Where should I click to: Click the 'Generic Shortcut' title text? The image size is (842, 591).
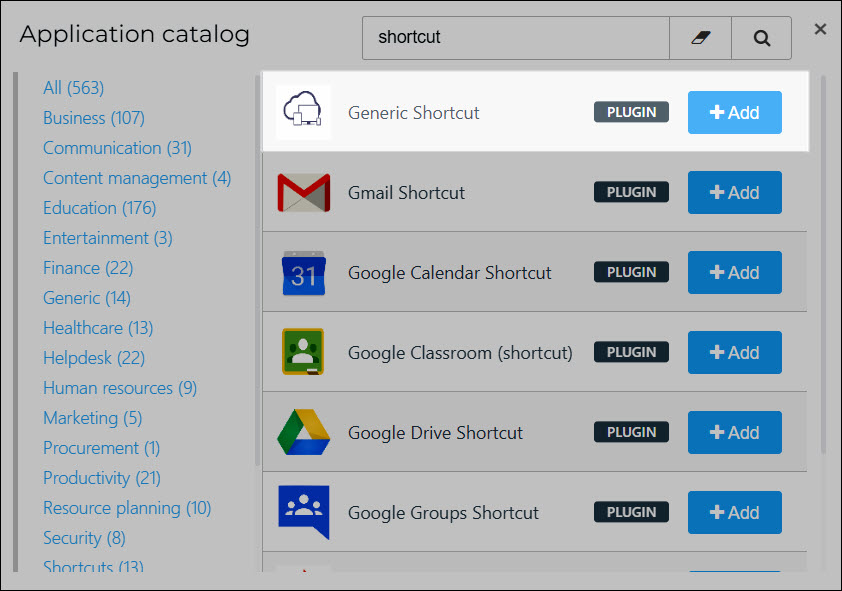[x=413, y=113]
